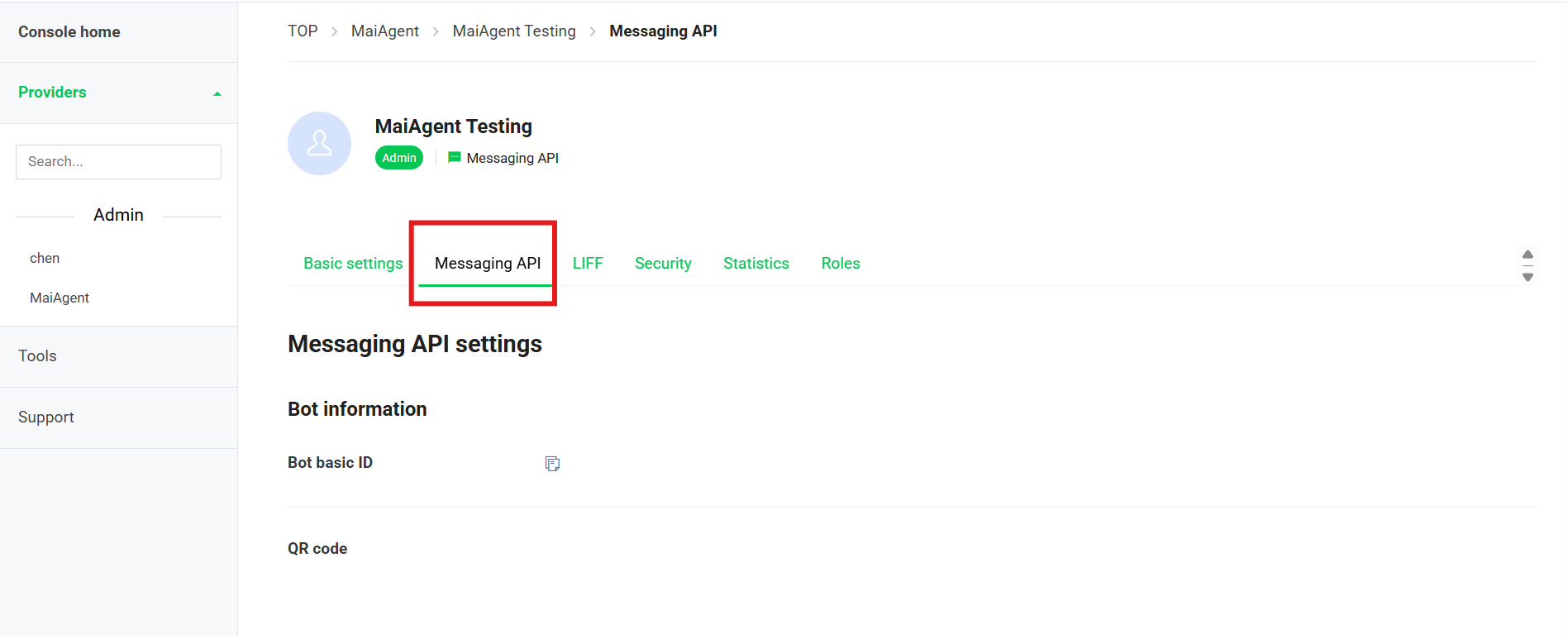
Task: Open the Basic settings tab
Action: pos(353,263)
